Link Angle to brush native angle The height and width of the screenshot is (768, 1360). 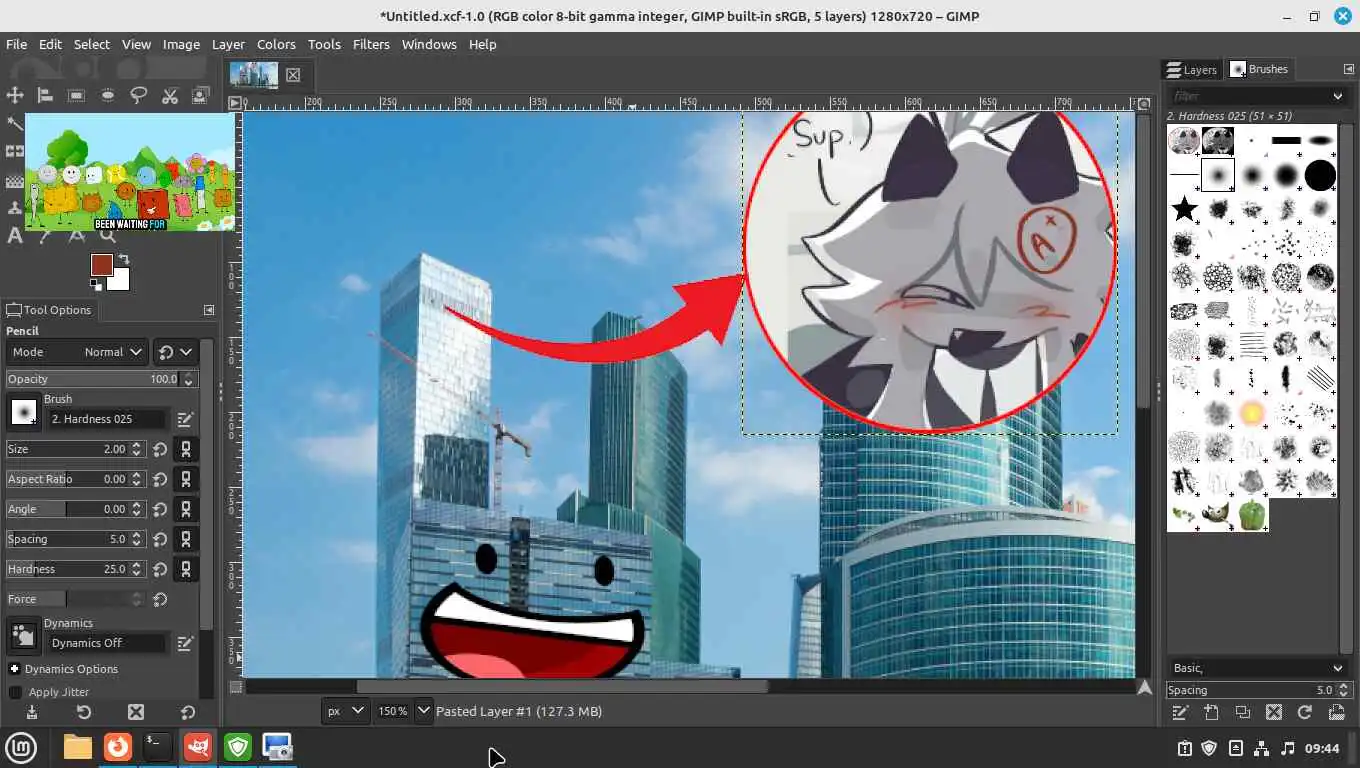click(x=185, y=509)
